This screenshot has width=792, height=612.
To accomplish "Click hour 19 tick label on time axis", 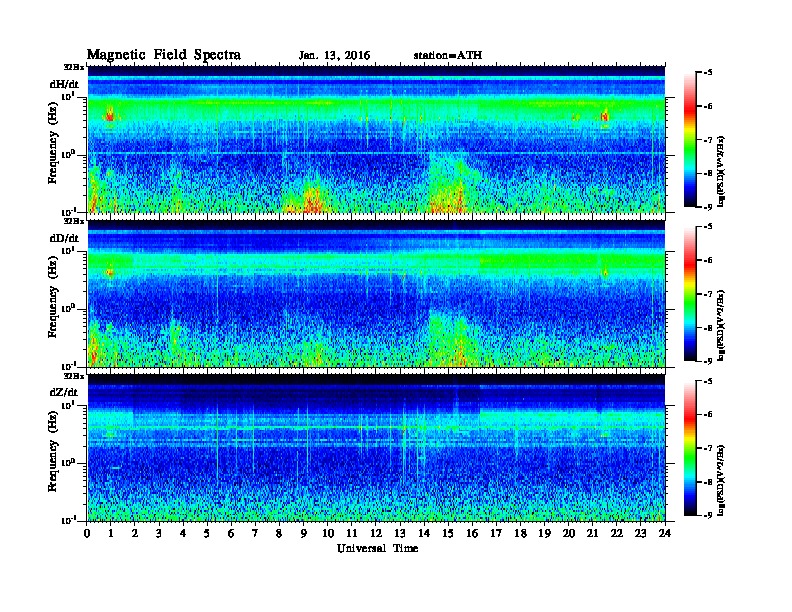I will pos(544,533).
